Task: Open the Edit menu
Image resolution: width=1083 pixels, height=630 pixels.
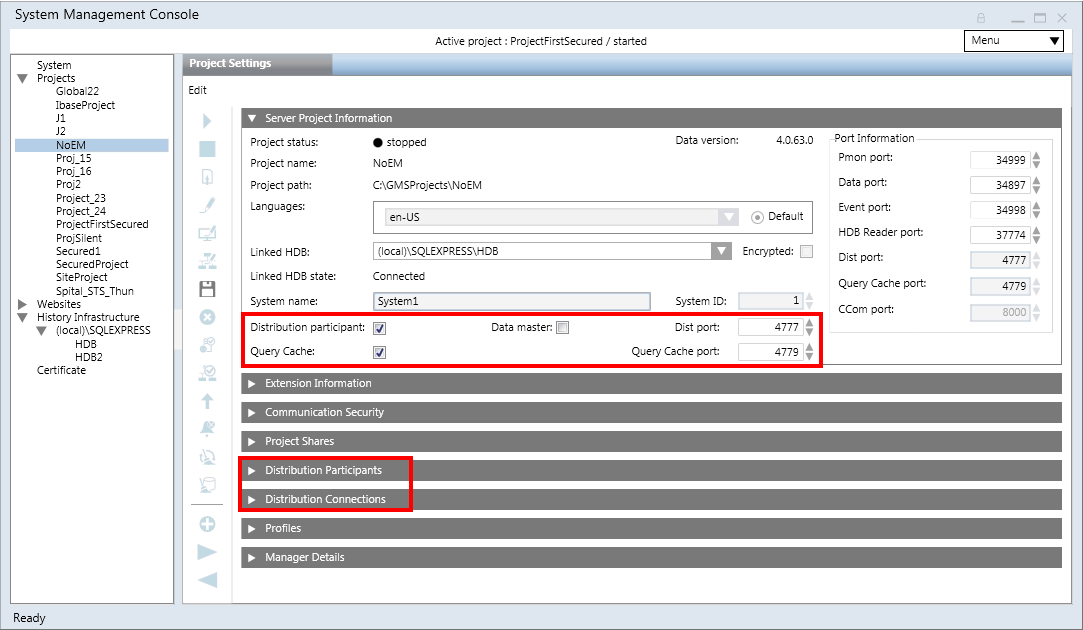Action: coord(198,90)
